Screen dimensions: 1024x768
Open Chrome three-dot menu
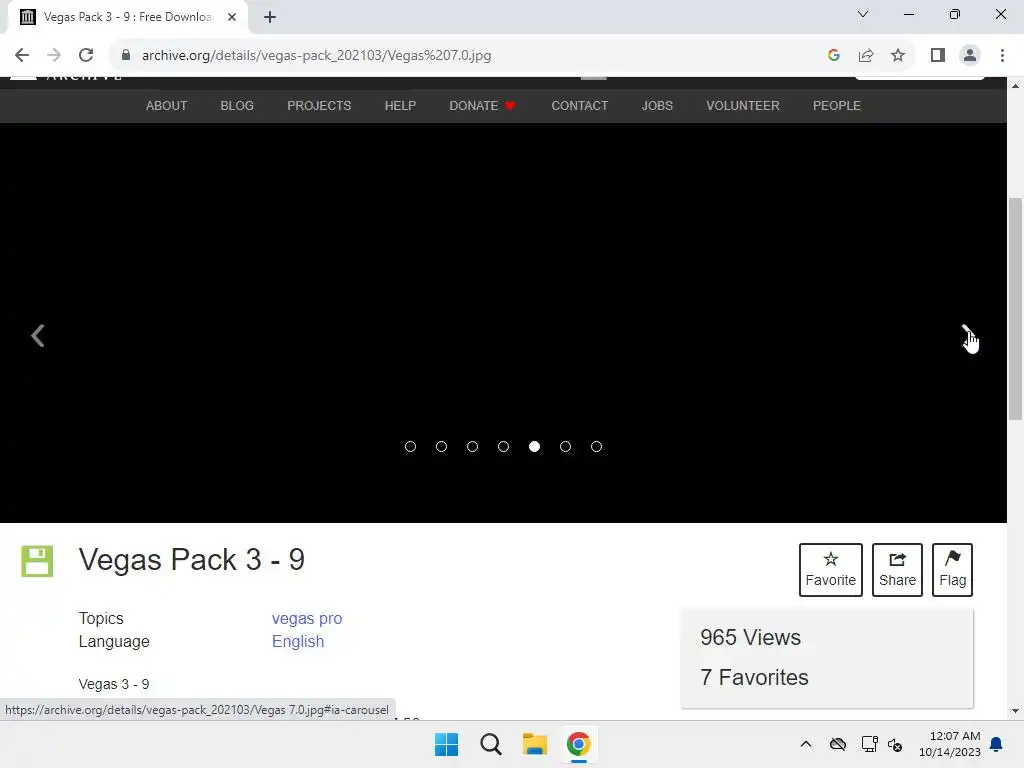[1002, 56]
